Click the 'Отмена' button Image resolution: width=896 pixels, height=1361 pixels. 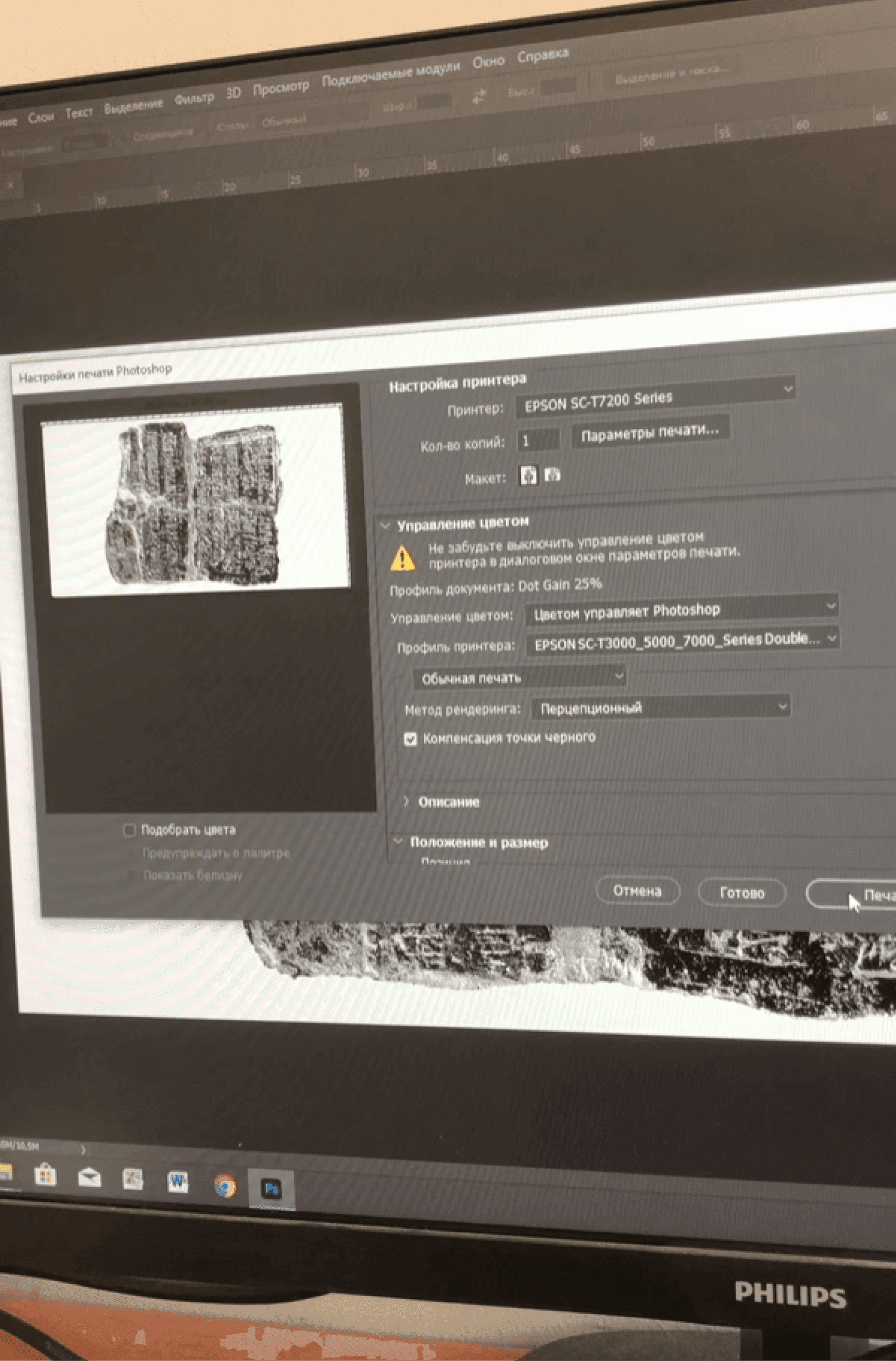tap(638, 891)
